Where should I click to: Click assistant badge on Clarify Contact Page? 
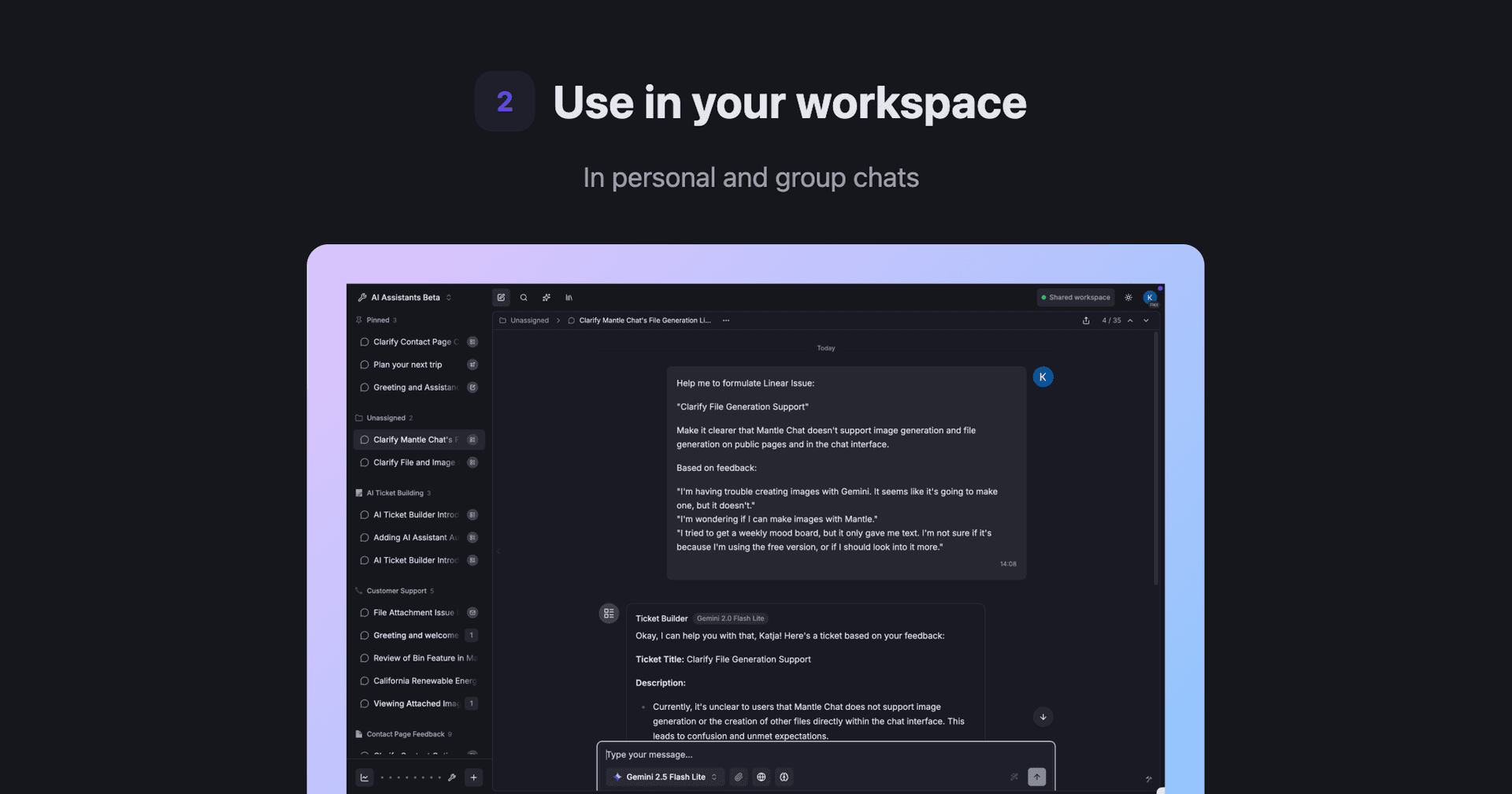tap(472, 342)
